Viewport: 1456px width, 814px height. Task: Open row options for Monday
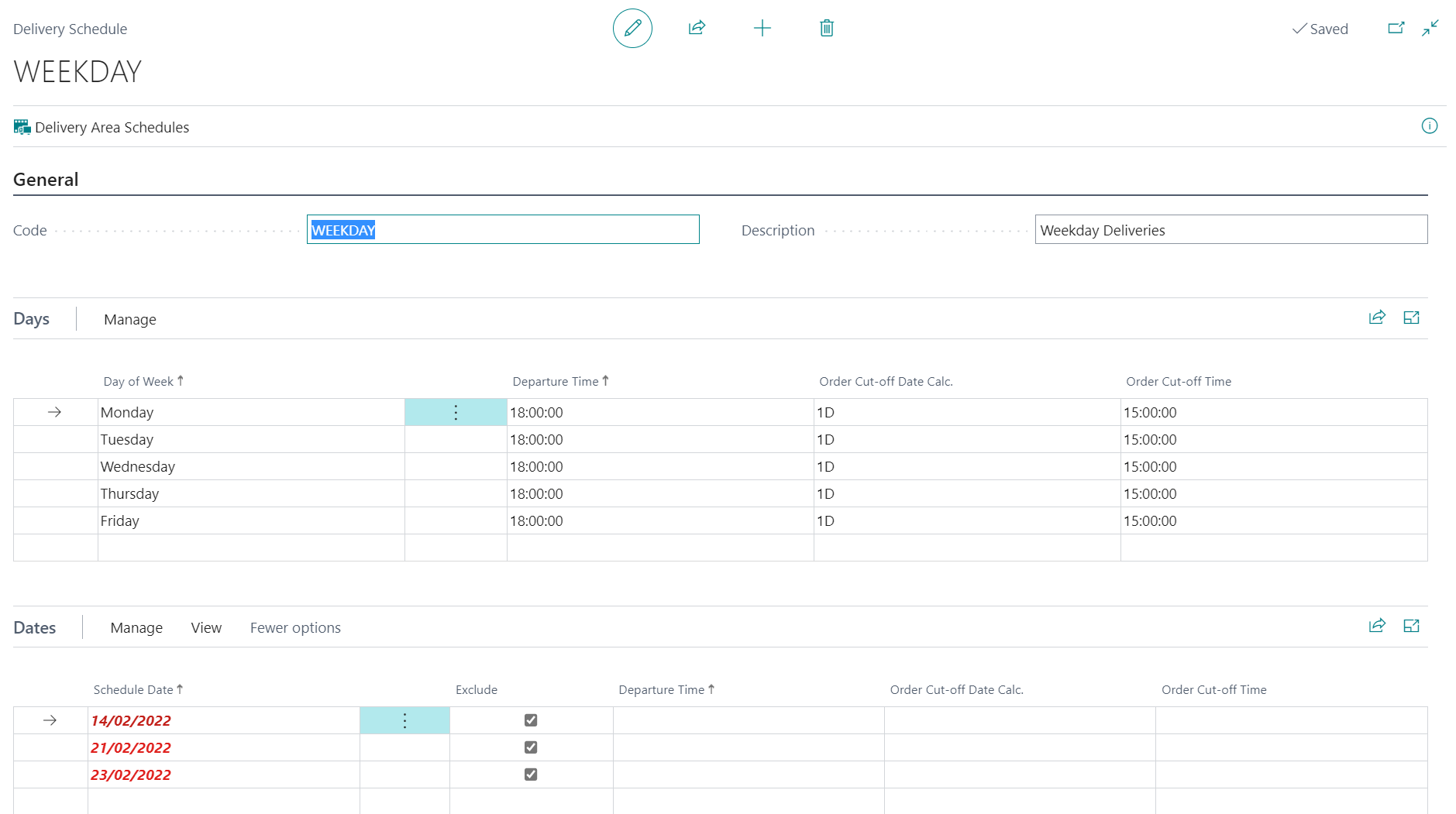(456, 412)
